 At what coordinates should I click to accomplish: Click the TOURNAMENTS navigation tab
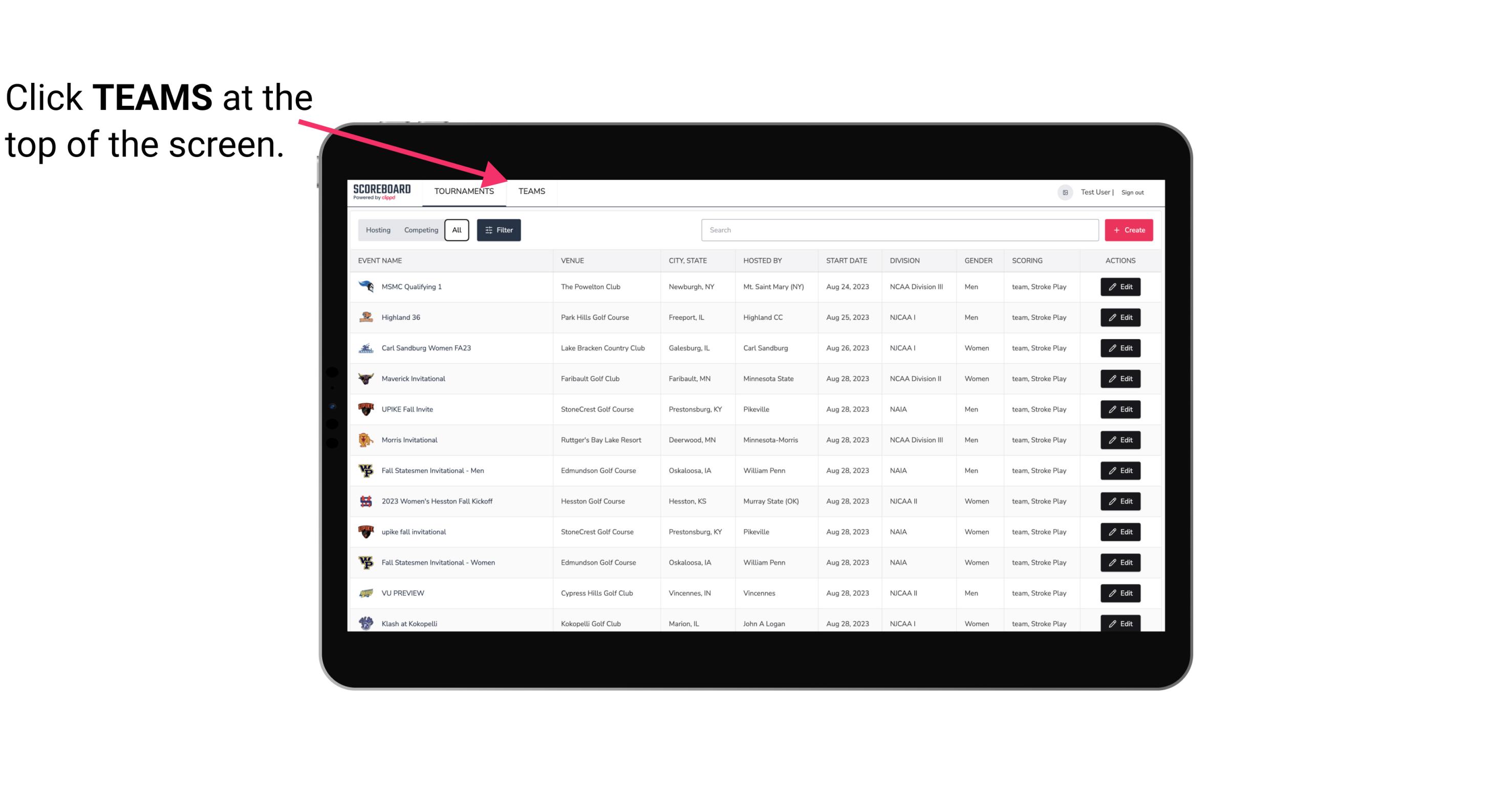464,192
